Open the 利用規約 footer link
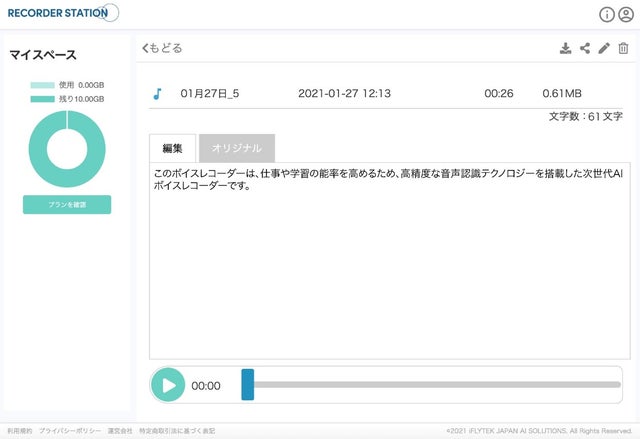The image size is (640, 439). pyautogui.click(x=19, y=430)
